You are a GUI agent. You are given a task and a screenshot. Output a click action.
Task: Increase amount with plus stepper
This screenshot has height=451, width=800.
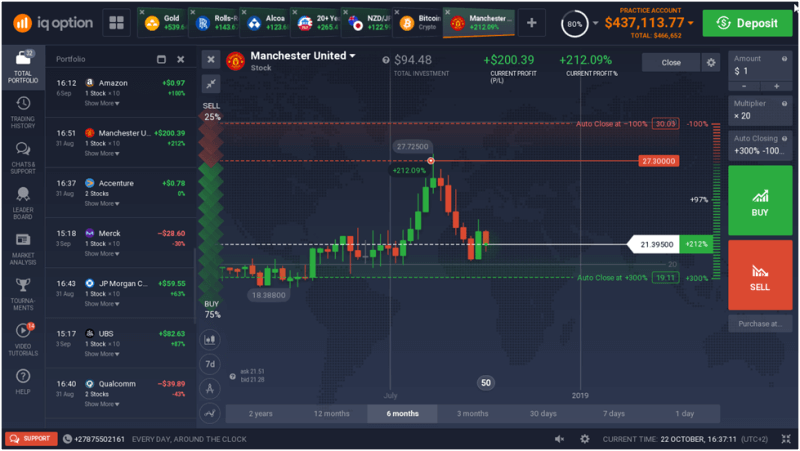(x=776, y=86)
